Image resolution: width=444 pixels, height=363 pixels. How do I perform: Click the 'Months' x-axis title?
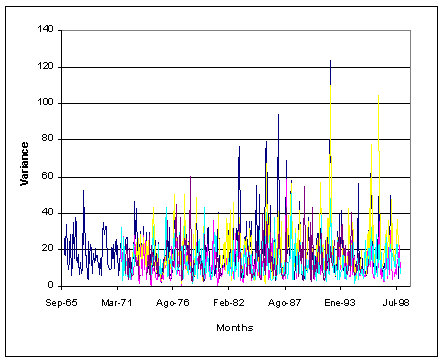coord(235,328)
